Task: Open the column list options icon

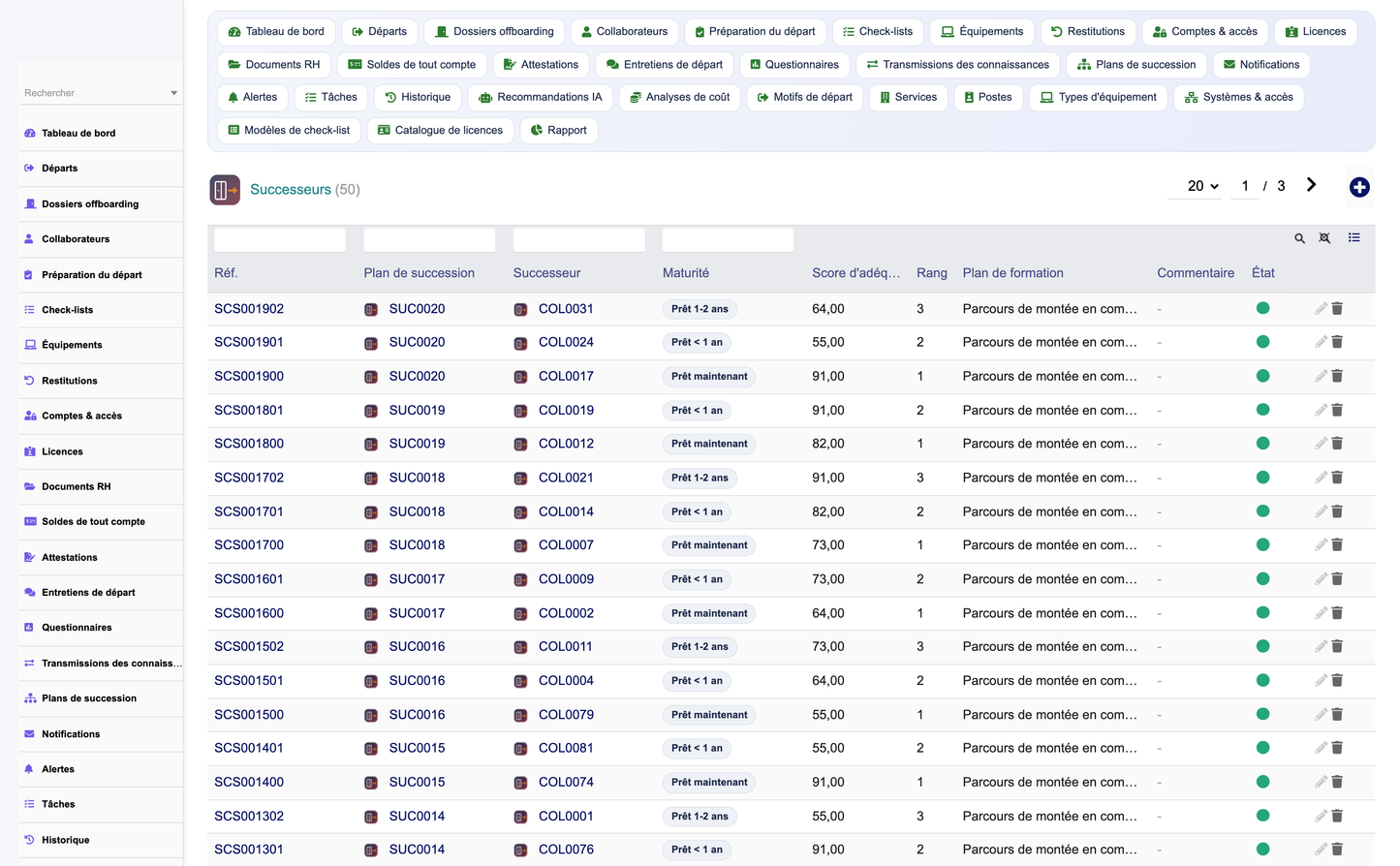Action: pyautogui.click(x=1353, y=237)
